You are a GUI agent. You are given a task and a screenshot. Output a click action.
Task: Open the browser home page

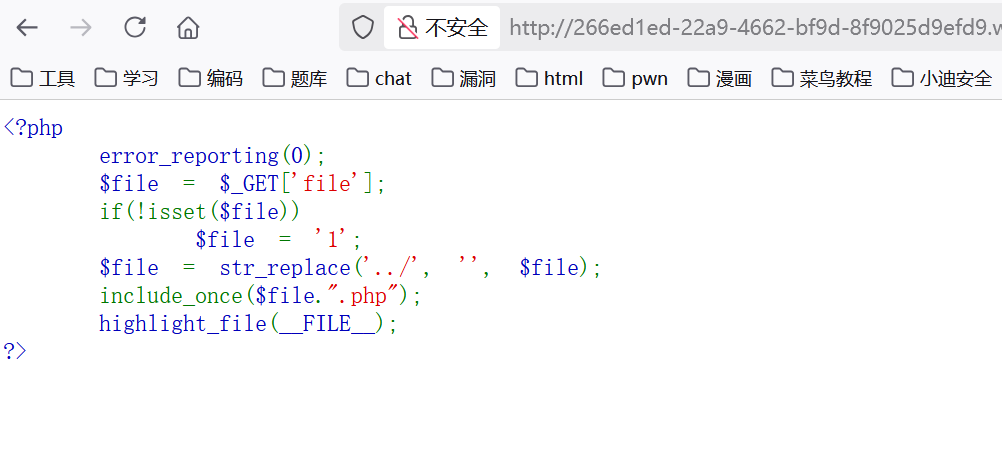tap(189, 27)
